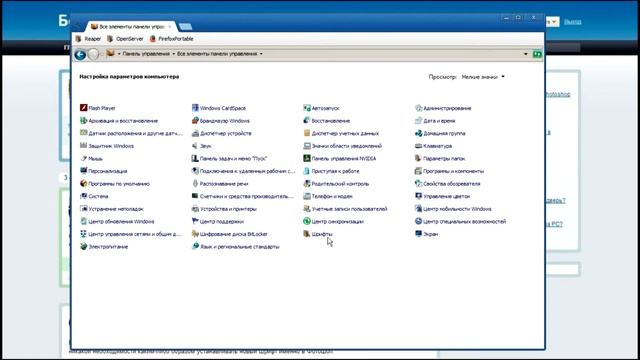
Task: Open the Домашняя группа icon
Action: pyautogui.click(x=418, y=133)
